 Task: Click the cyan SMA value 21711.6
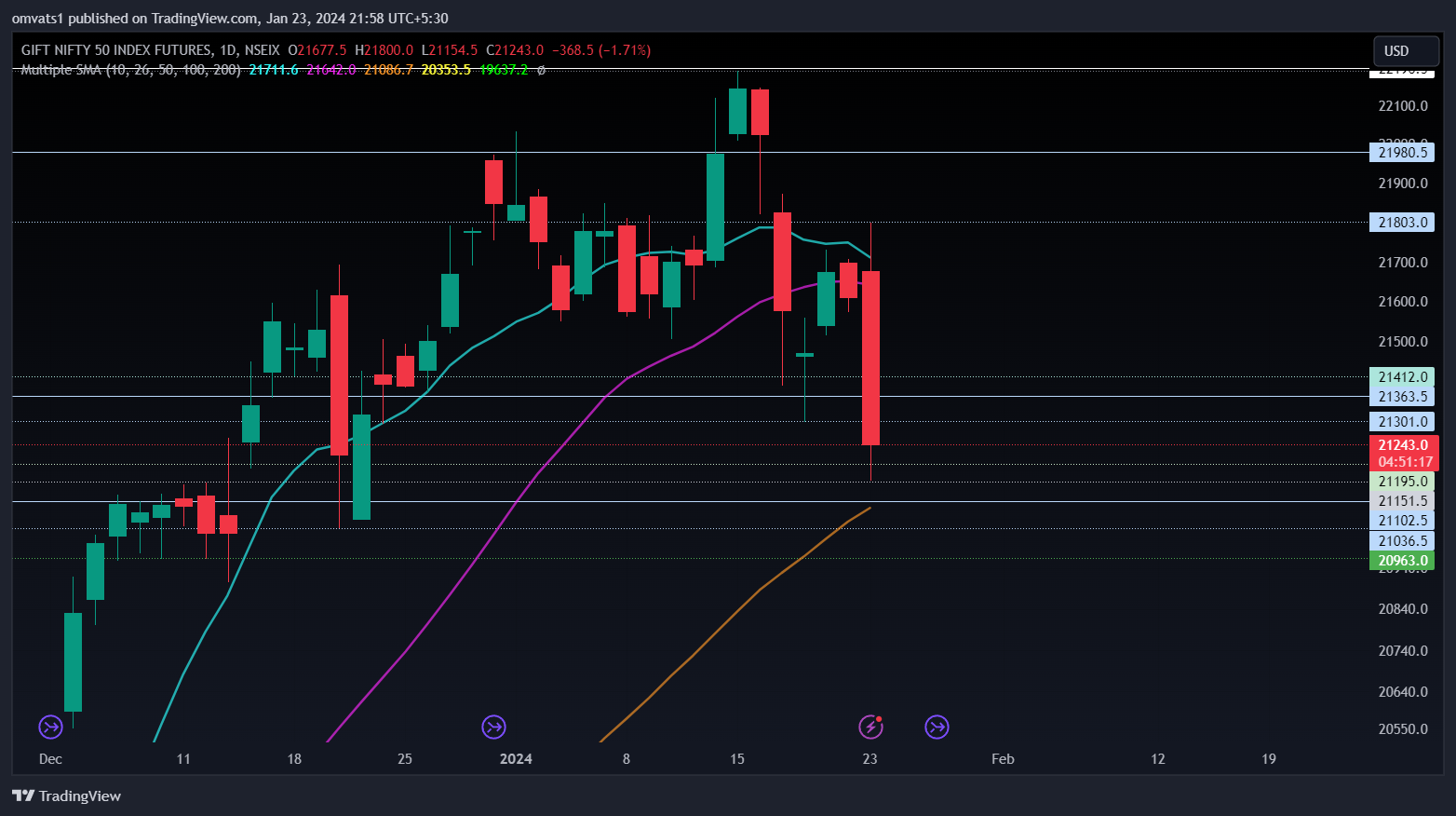(274, 70)
